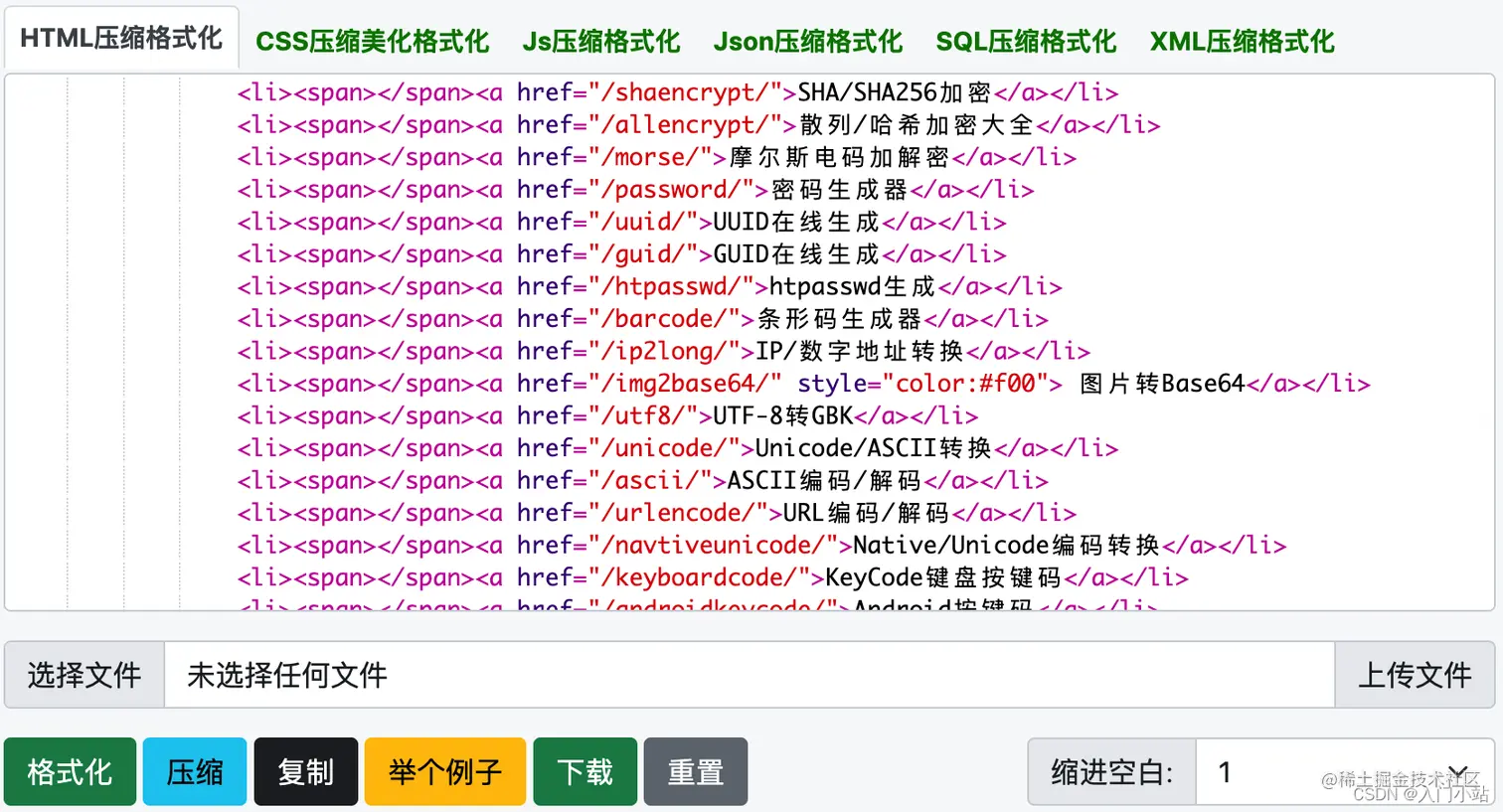Click the green 格式化 format button
The height and width of the screenshot is (812, 1503).
pos(69,771)
